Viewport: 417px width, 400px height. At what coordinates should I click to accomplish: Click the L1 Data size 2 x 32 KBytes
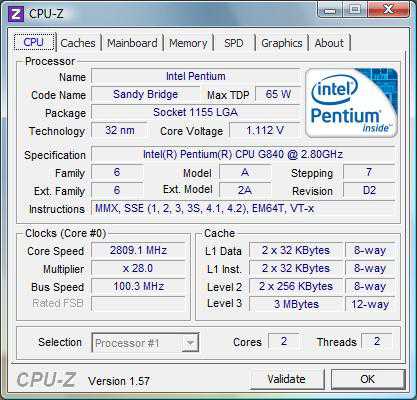[x=296, y=250]
